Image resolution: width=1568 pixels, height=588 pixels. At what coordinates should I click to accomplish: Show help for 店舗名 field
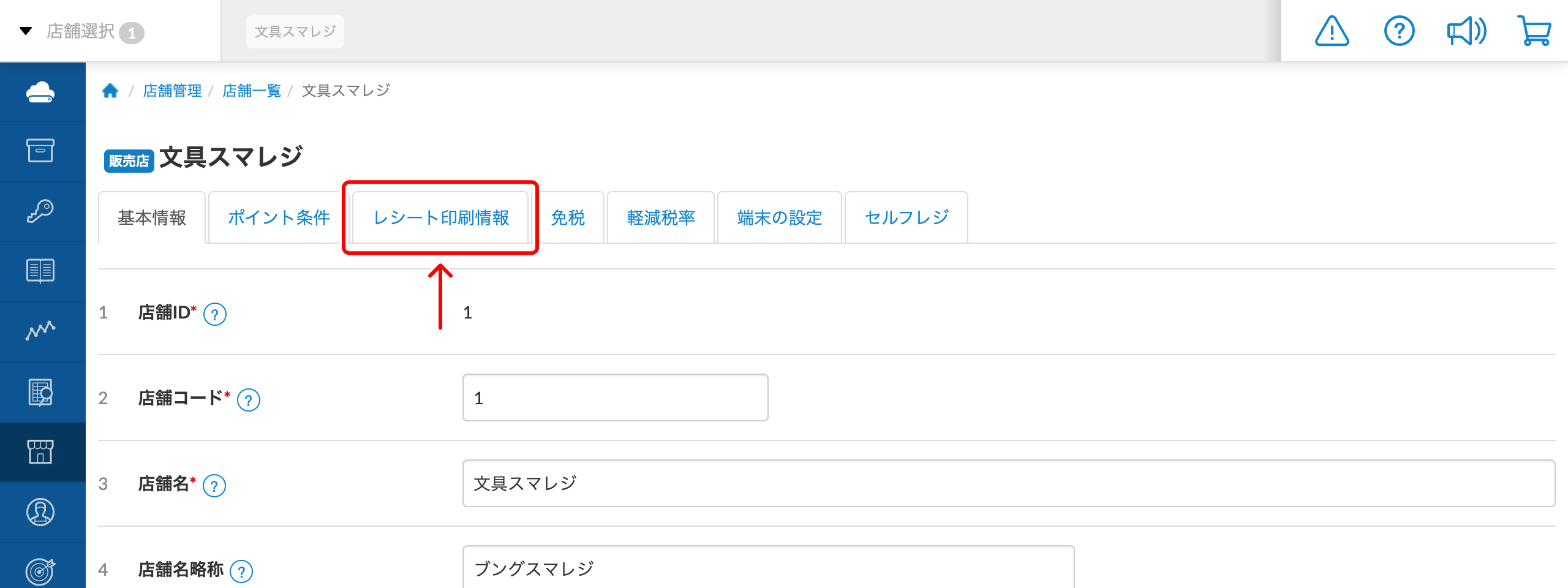[x=214, y=486]
